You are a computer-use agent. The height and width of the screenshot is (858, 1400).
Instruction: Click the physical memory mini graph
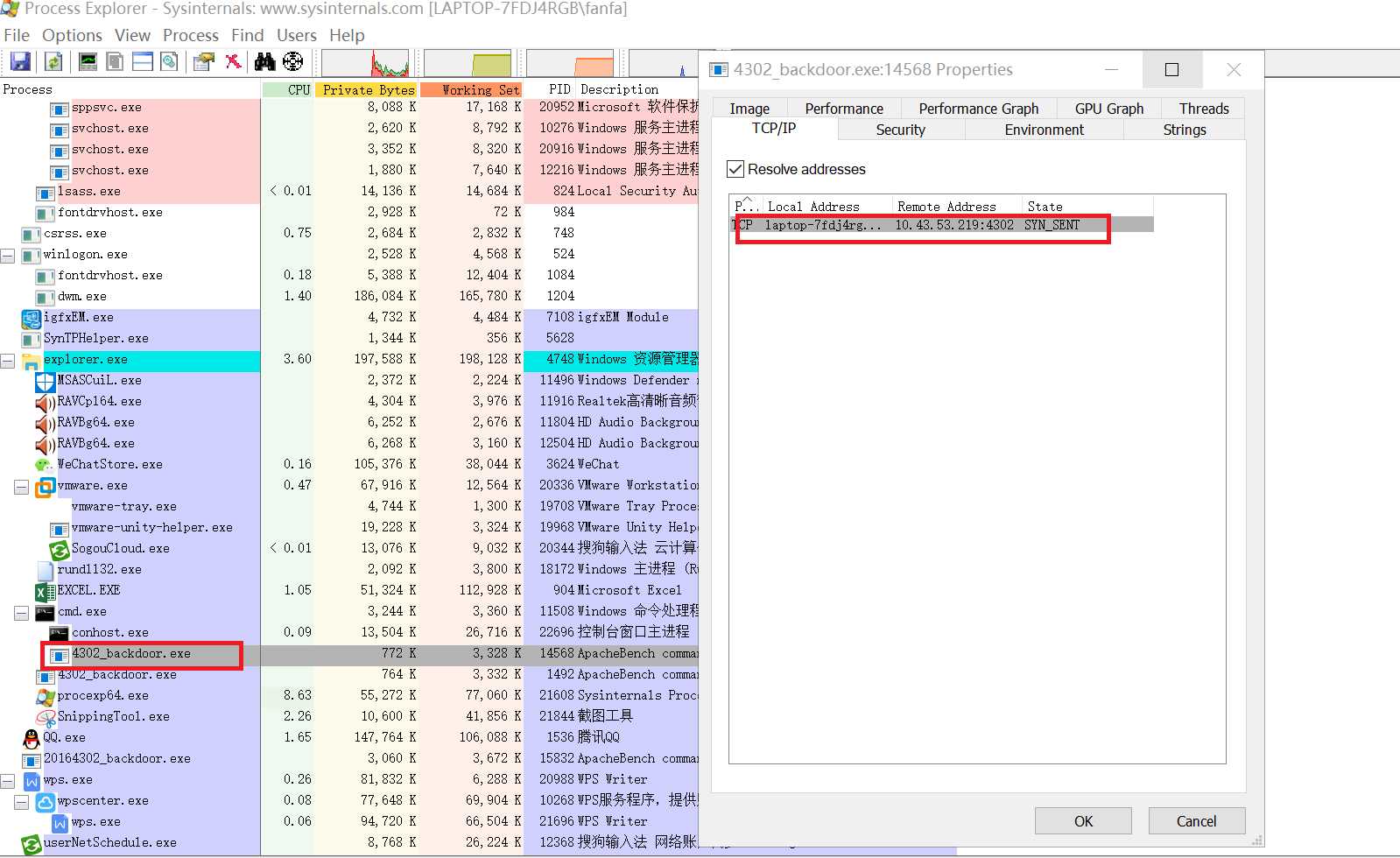click(x=570, y=63)
